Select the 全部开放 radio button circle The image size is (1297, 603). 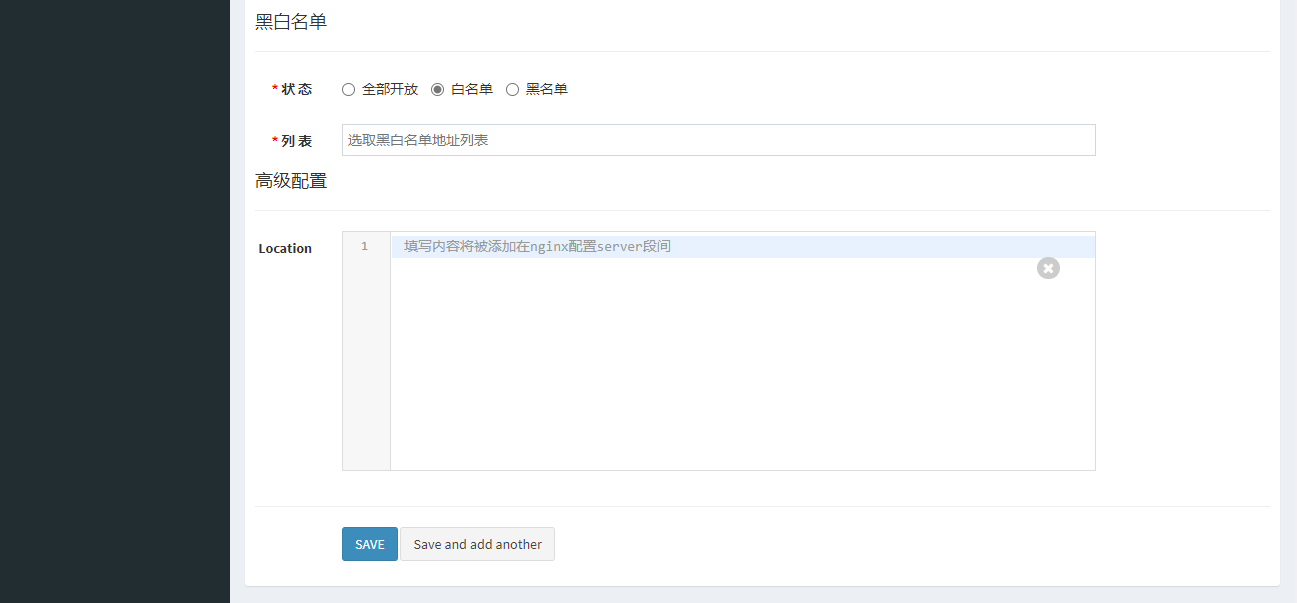pyautogui.click(x=348, y=89)
